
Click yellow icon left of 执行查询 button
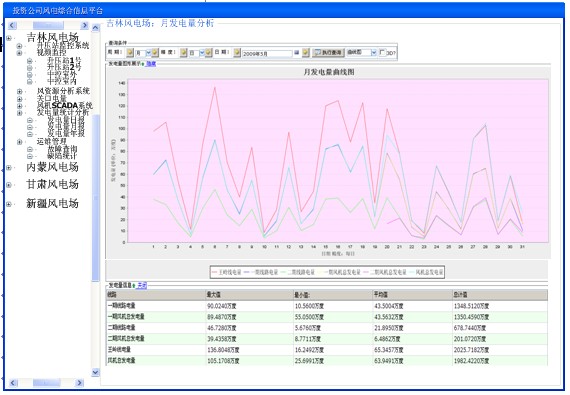point(306,53)
